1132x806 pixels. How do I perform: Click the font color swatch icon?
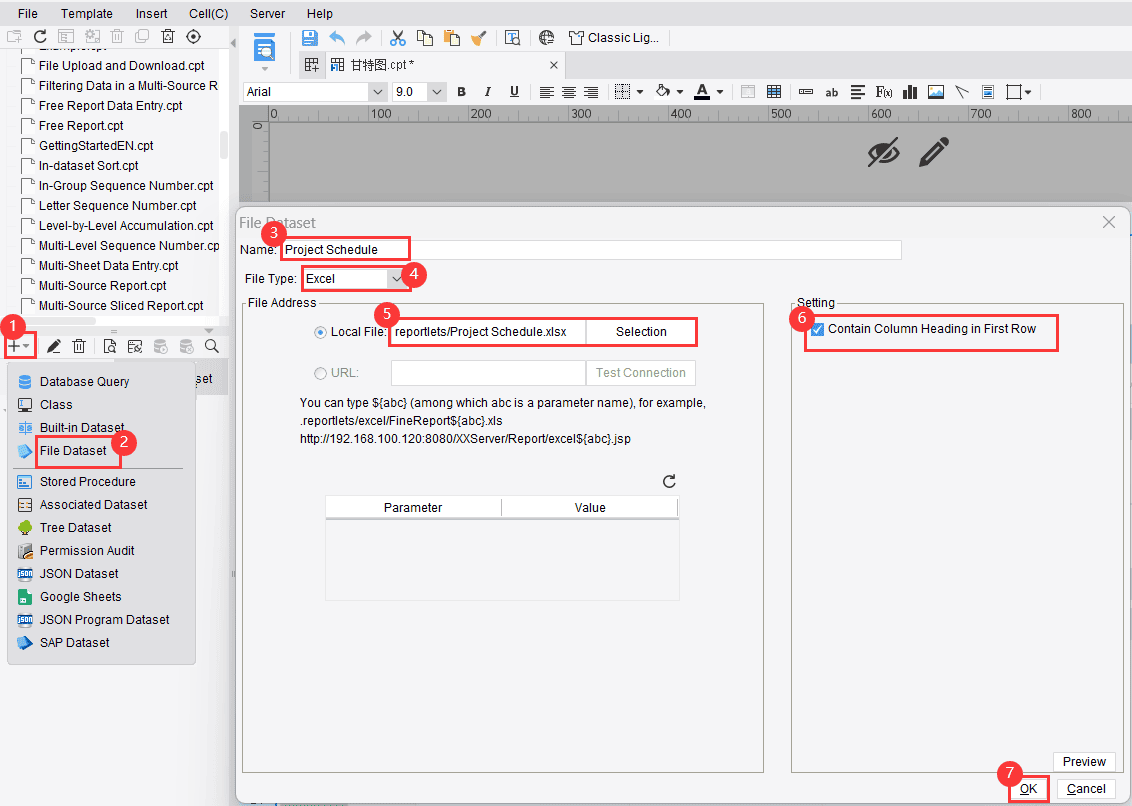pyautogui.click(x=702, y=92)
